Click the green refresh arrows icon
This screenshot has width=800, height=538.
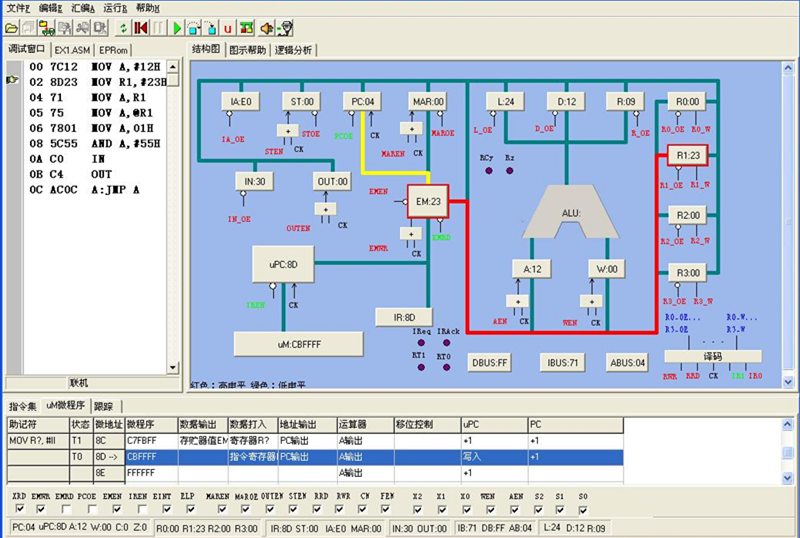click(x=122, y=28)
